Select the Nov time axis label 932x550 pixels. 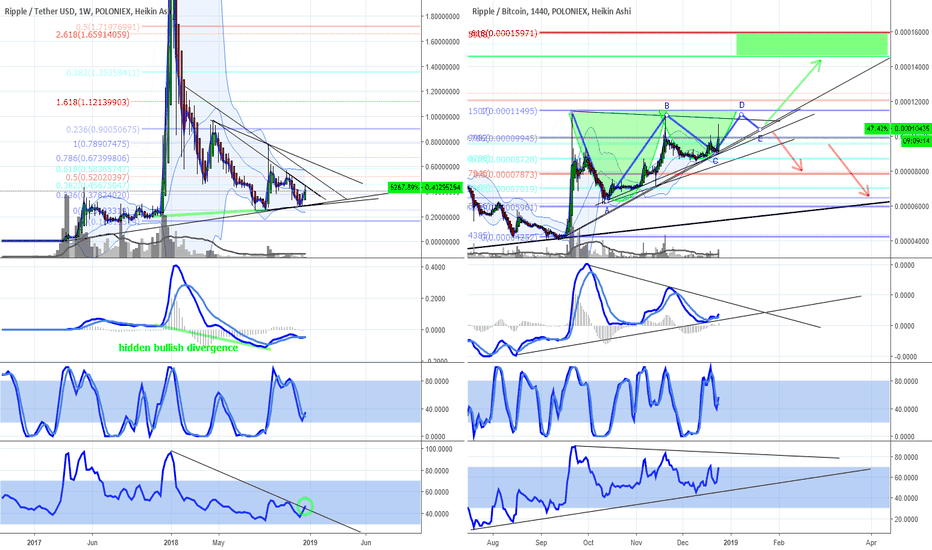pyautogui.click(x=637, y=542)
